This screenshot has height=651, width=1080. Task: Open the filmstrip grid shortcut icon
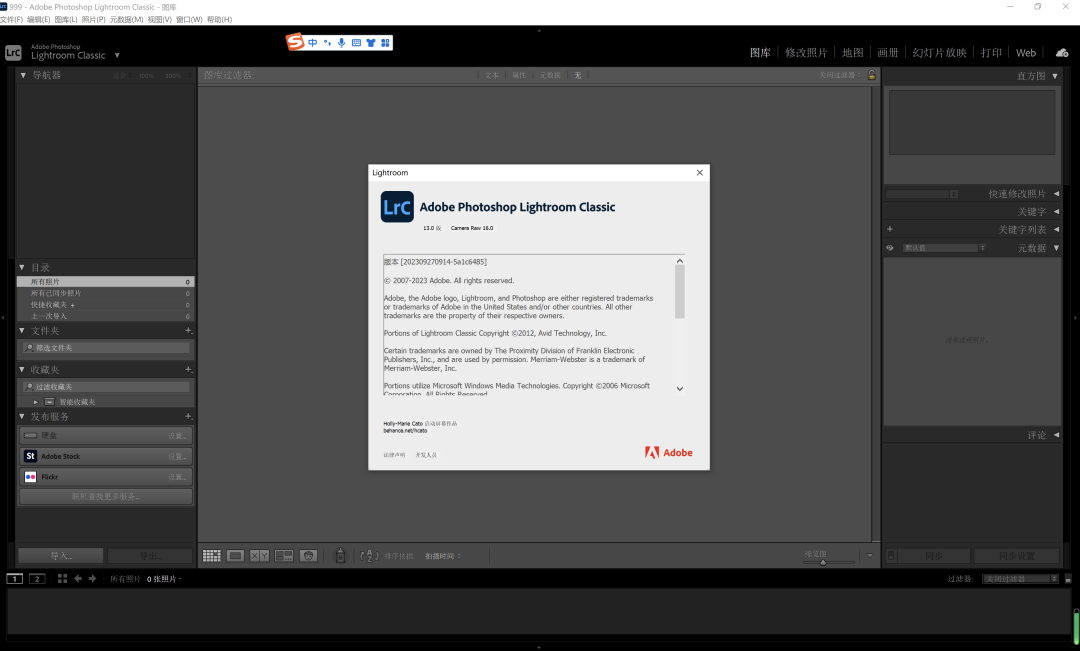coord(62,579)
